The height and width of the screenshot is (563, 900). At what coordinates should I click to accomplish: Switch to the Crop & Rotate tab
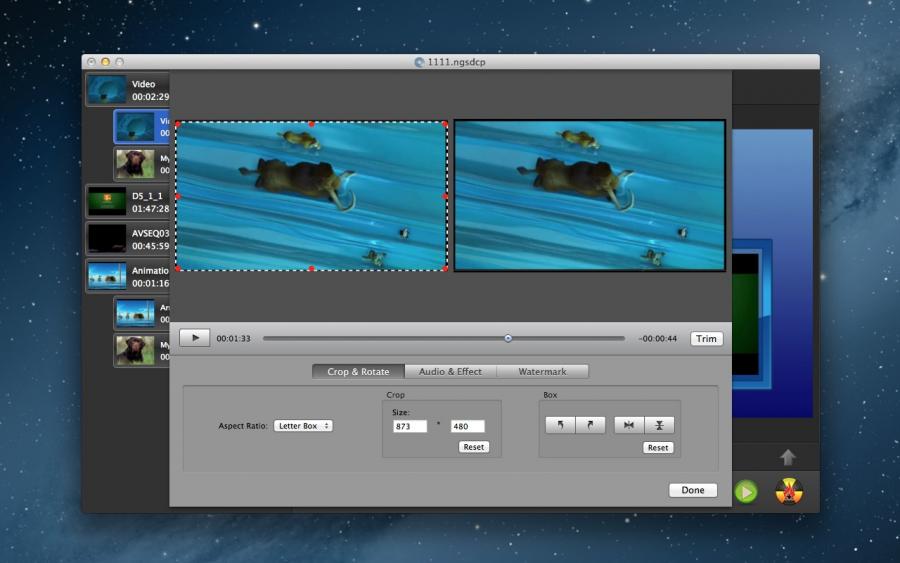pos(358,371)
